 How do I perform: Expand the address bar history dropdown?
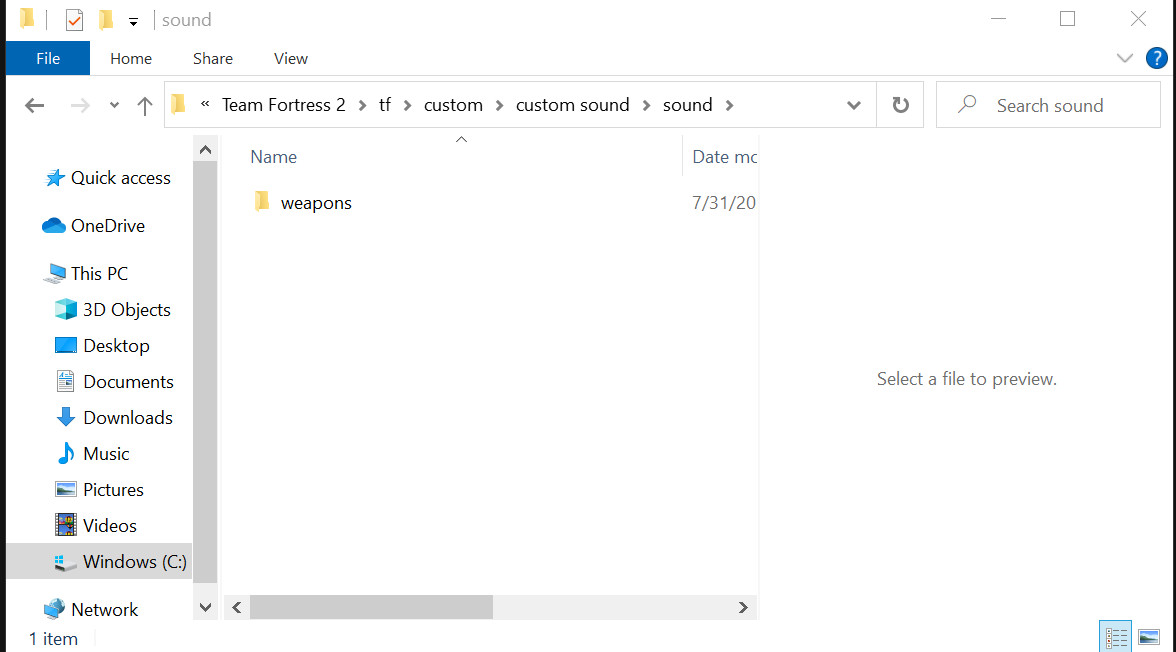pyautogui.click(x=853, y=104)
